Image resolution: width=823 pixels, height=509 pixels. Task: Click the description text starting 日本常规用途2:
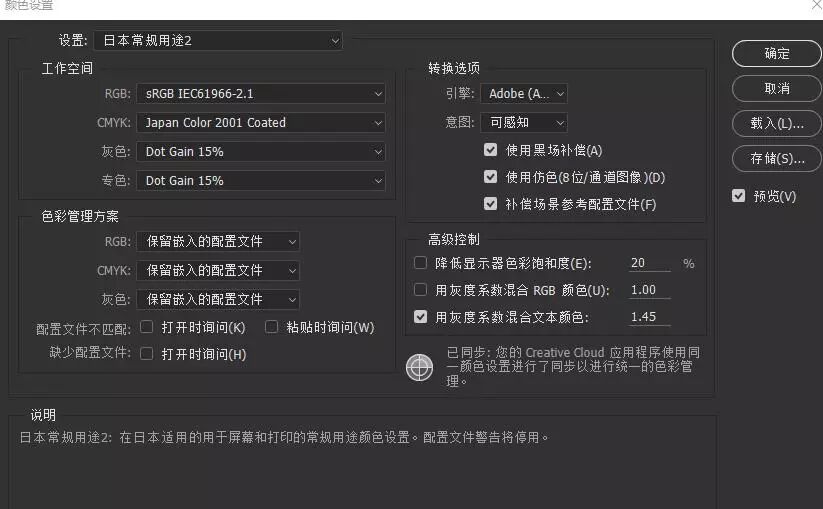click(284, 437)
